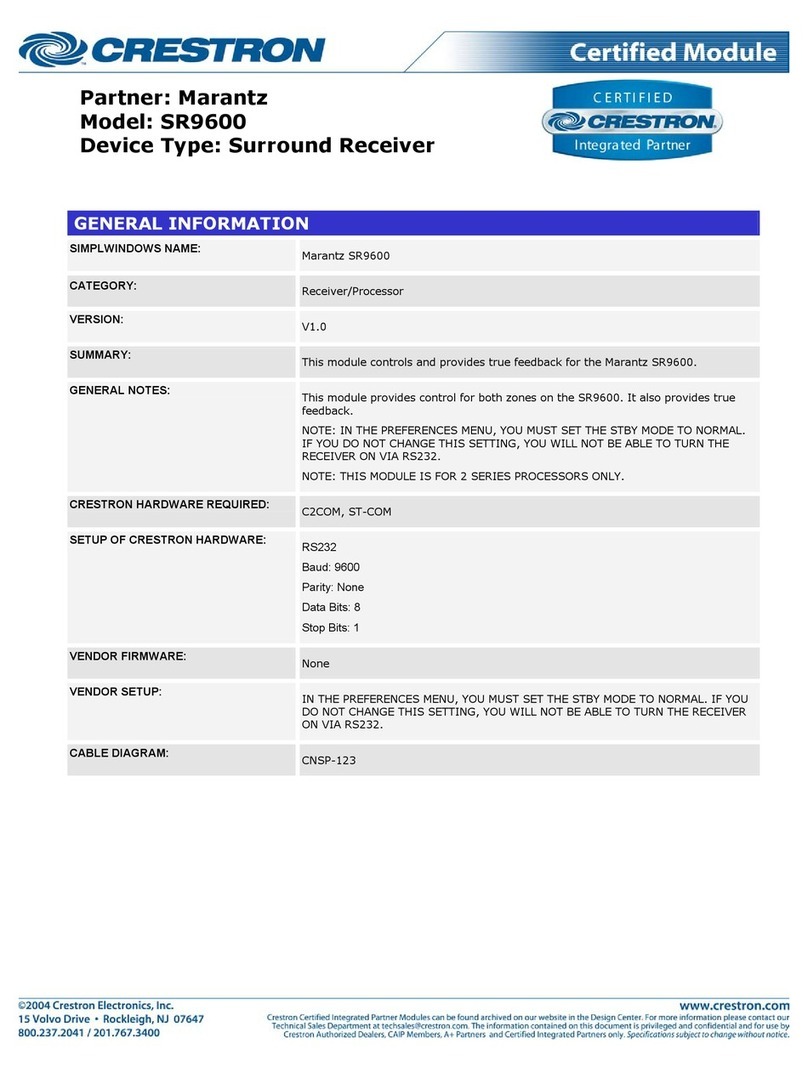Click the Certified Crestron Integrated Partner badge
Image resolution: width=808 pixels, height=1072 pixels.
coord(632,121)
